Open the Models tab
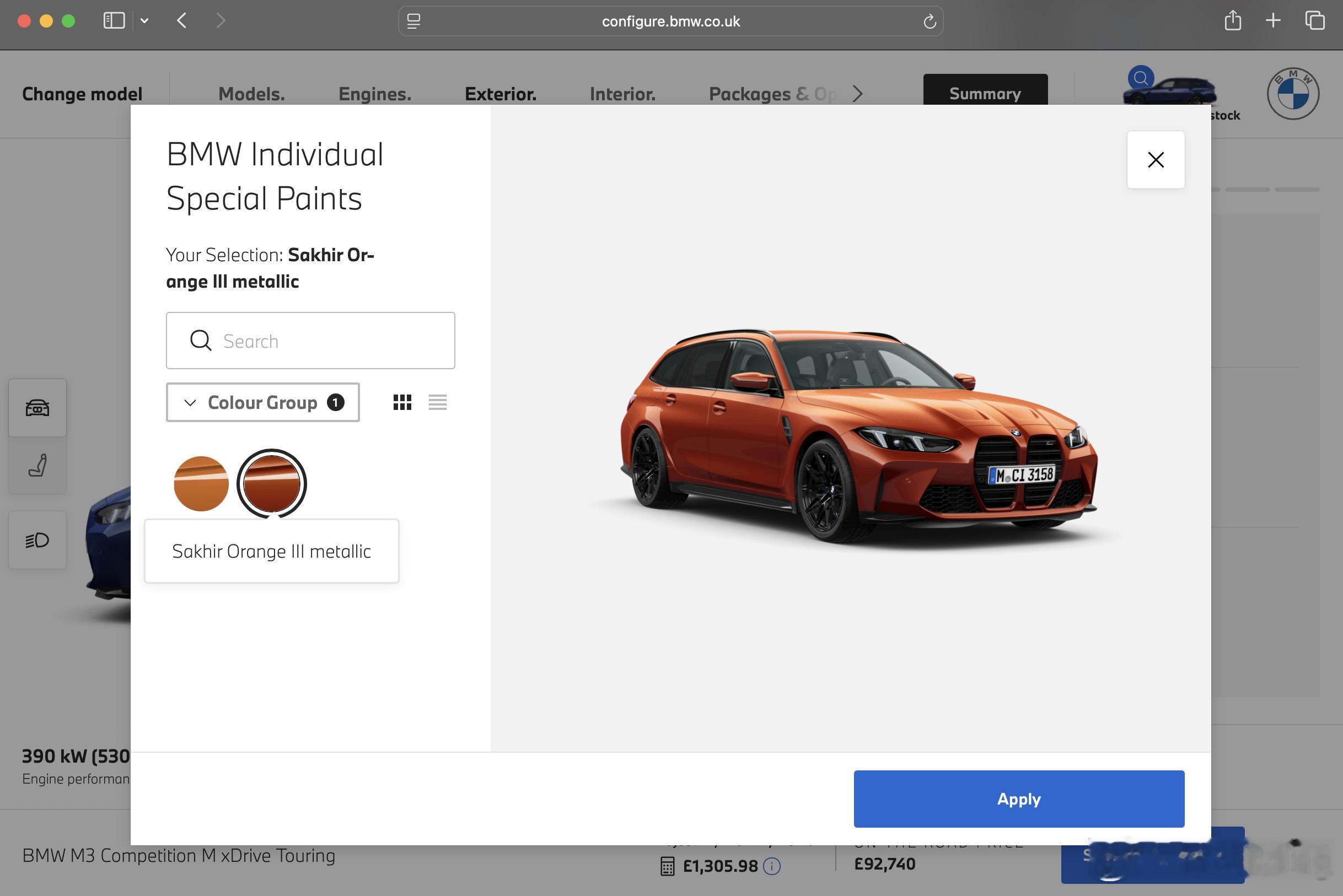This screenshot has width=1343, height=896. tap(251, 94)
